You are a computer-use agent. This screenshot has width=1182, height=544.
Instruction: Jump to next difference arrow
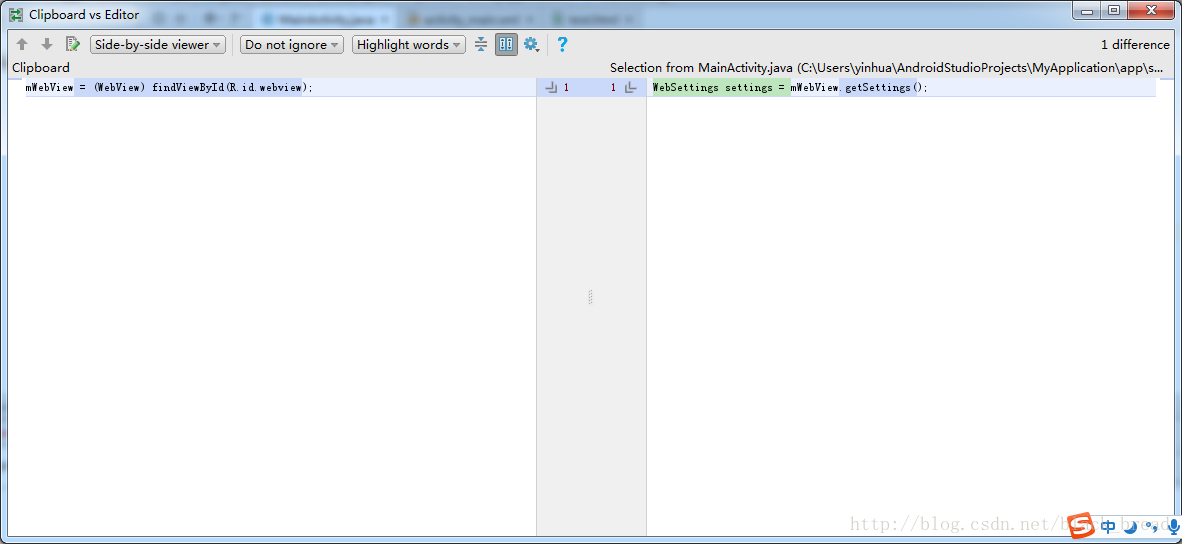point(47,44)
